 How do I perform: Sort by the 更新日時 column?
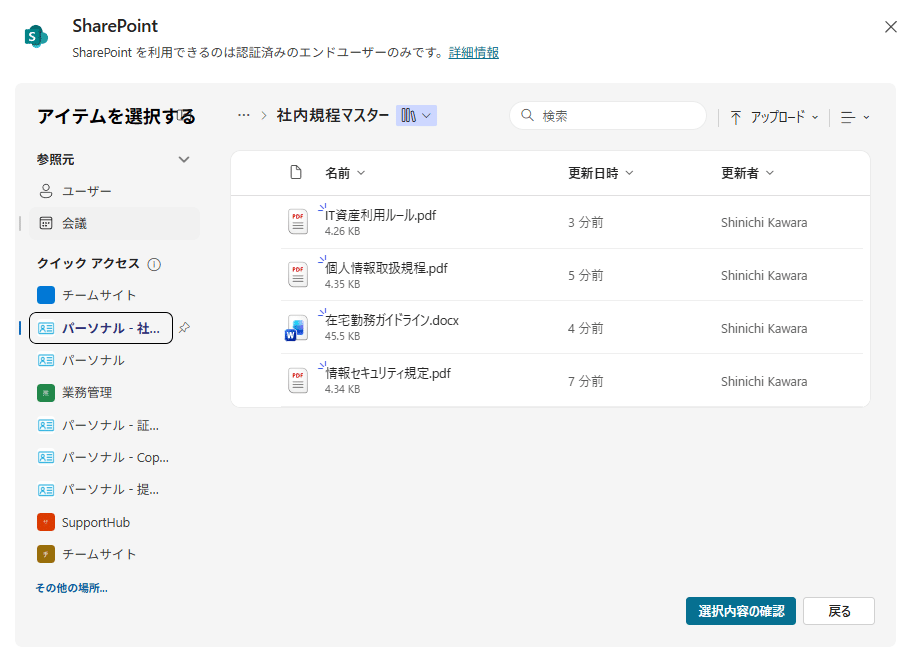click(601, 173)
